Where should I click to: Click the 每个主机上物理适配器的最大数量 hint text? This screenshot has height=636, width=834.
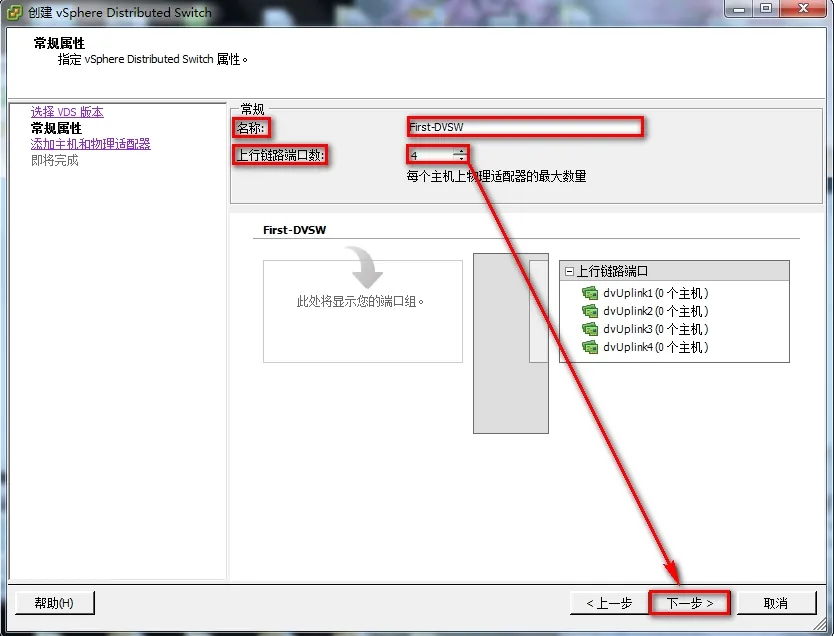[496, 176]
